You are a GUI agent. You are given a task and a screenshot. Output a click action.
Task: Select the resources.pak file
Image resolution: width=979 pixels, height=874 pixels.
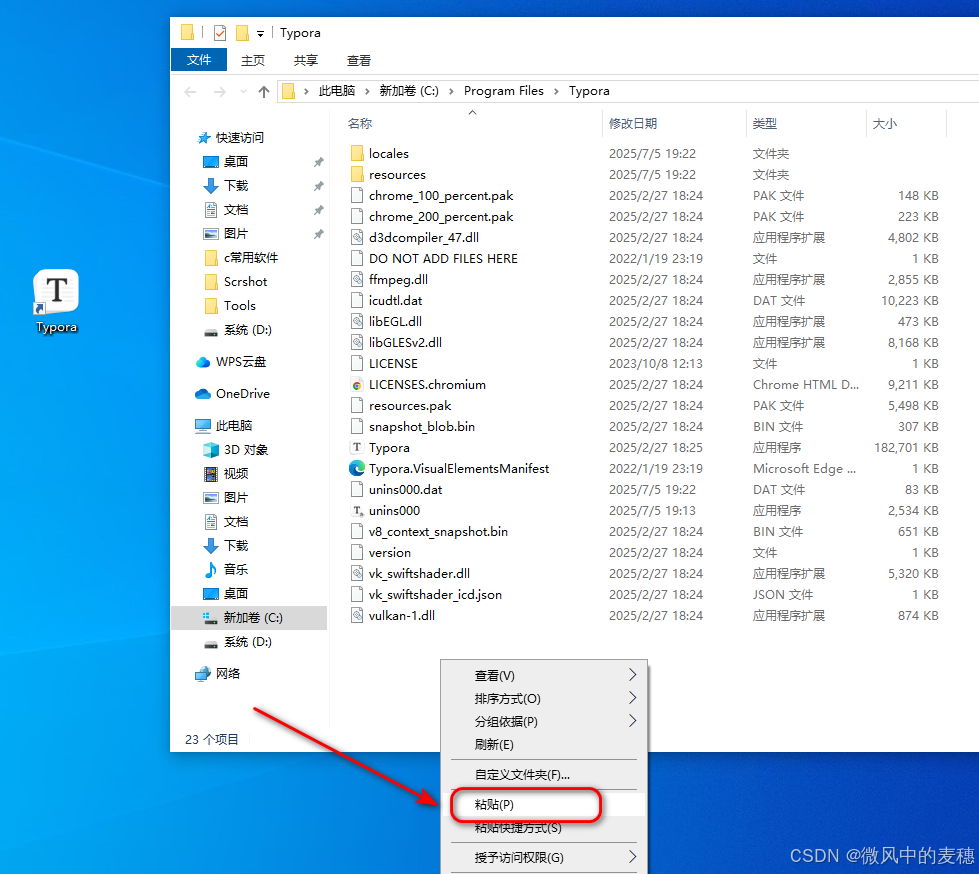tap(401, 406)
